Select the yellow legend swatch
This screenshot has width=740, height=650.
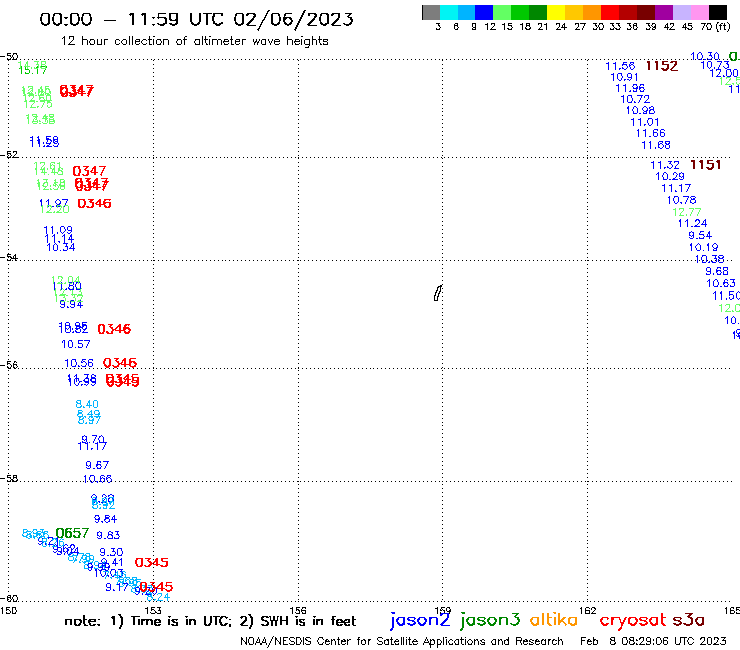click(555, 12)
